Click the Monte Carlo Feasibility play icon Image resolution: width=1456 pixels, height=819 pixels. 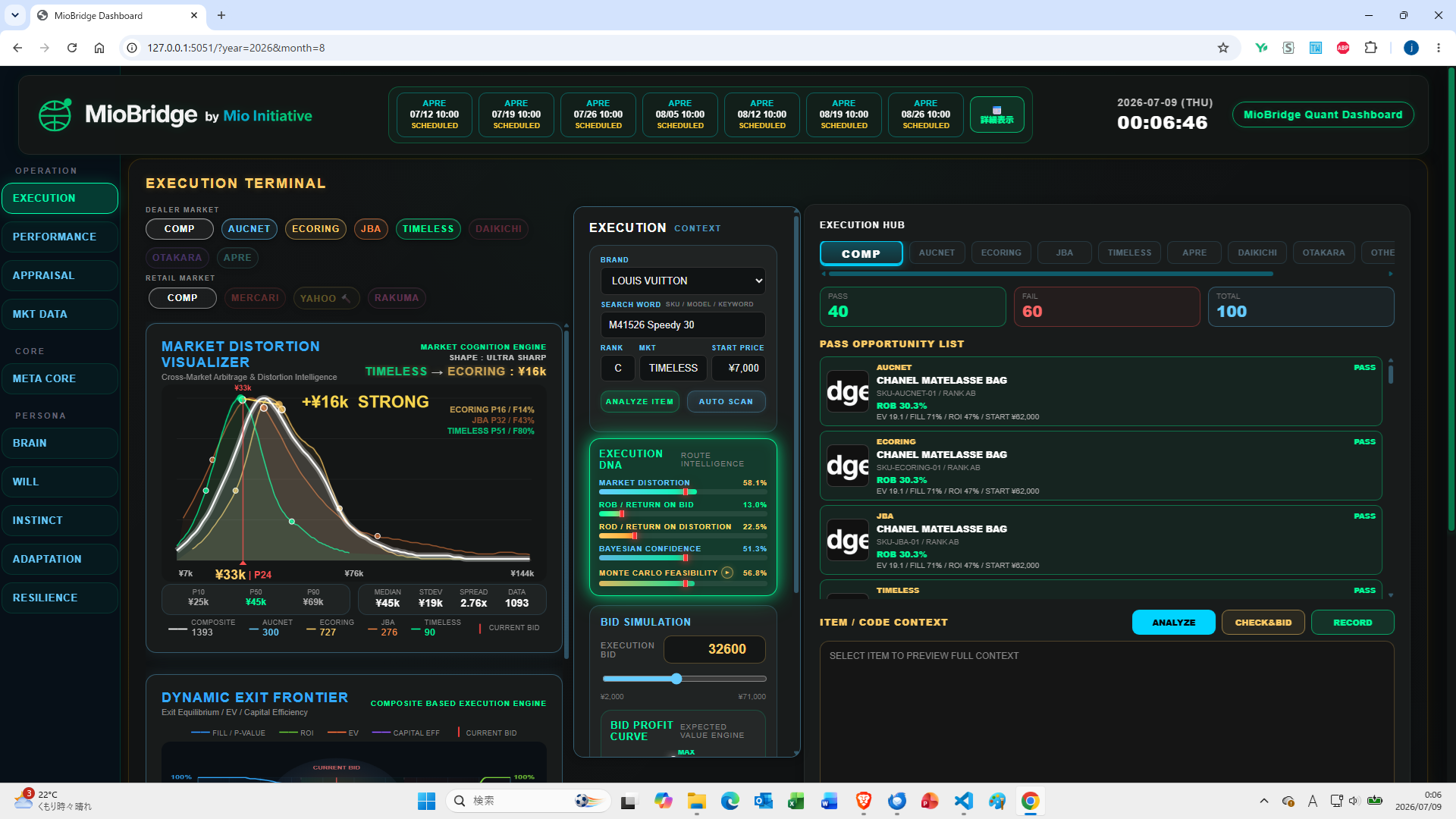click(x=727, y=573)
